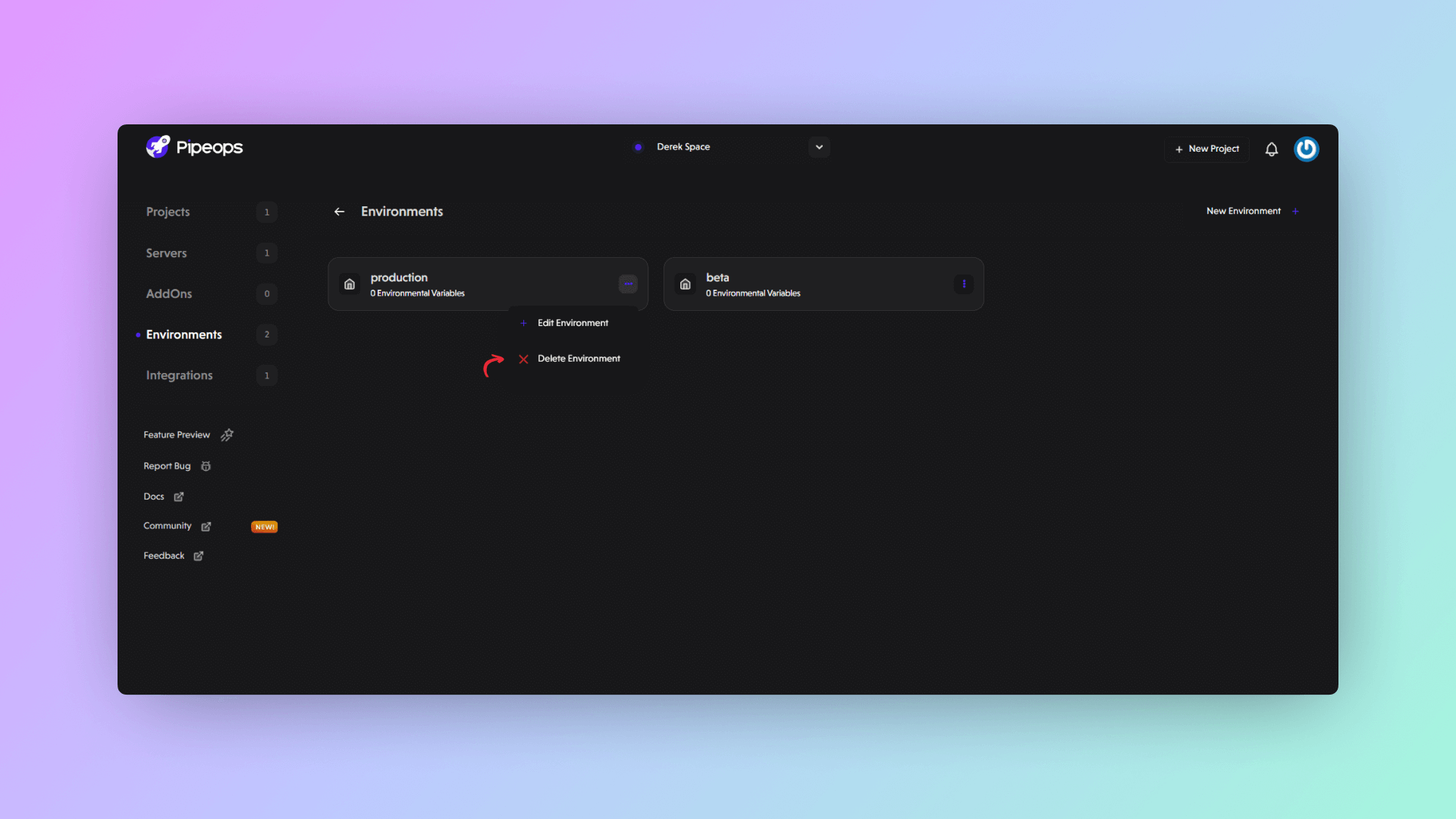Viewport: 1456px width, 819px height.
Task: Select Delete Environment from context menu
Action: [x=578, y=358]
